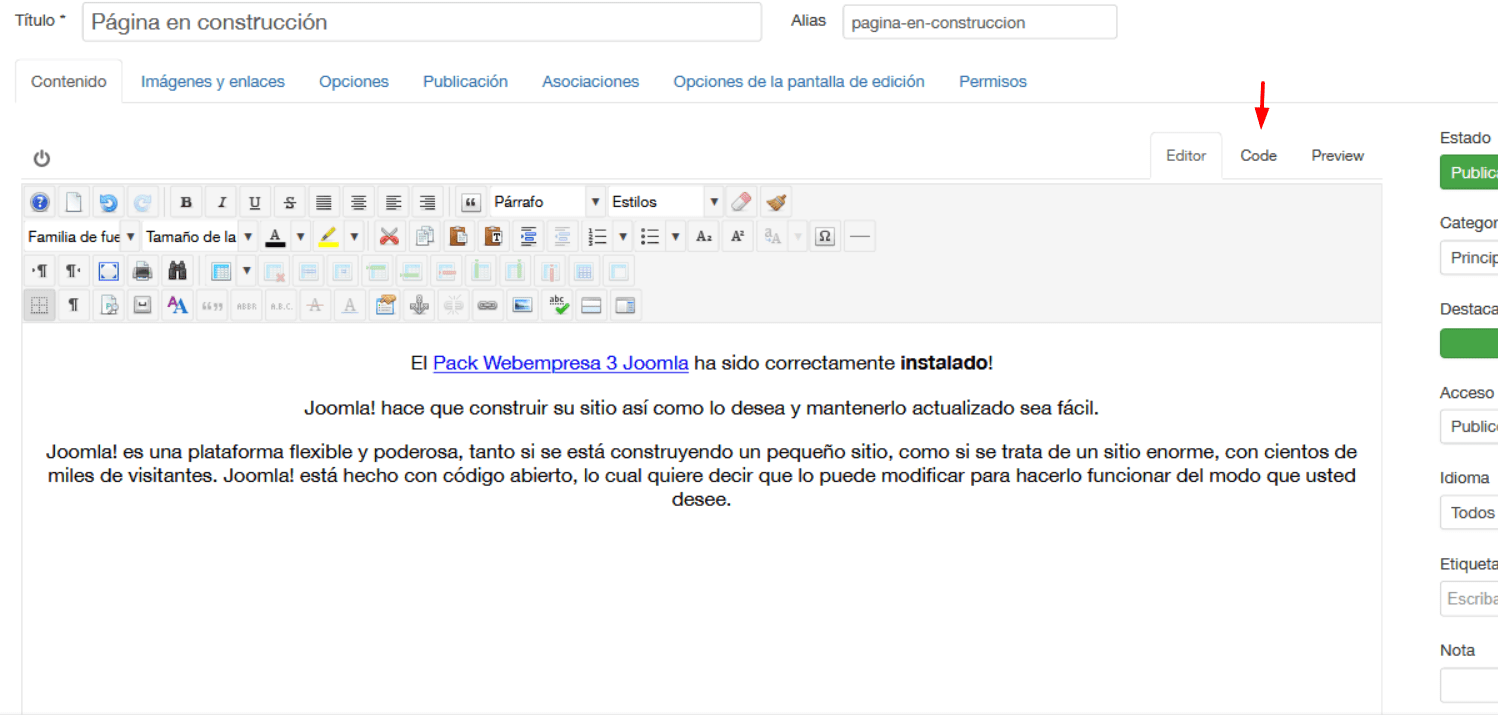Toggle show blocks pilcrow button

click(74, 306)
